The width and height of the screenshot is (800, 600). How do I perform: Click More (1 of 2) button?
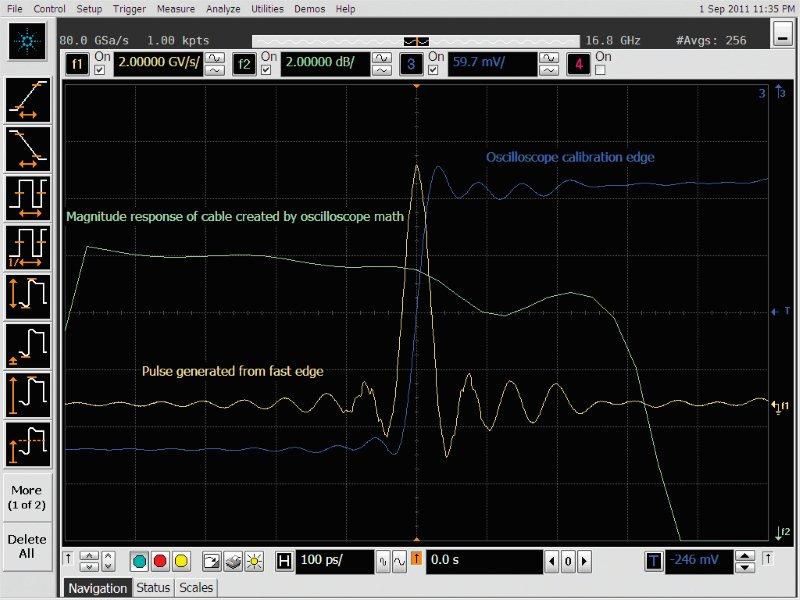pos(28,498)
